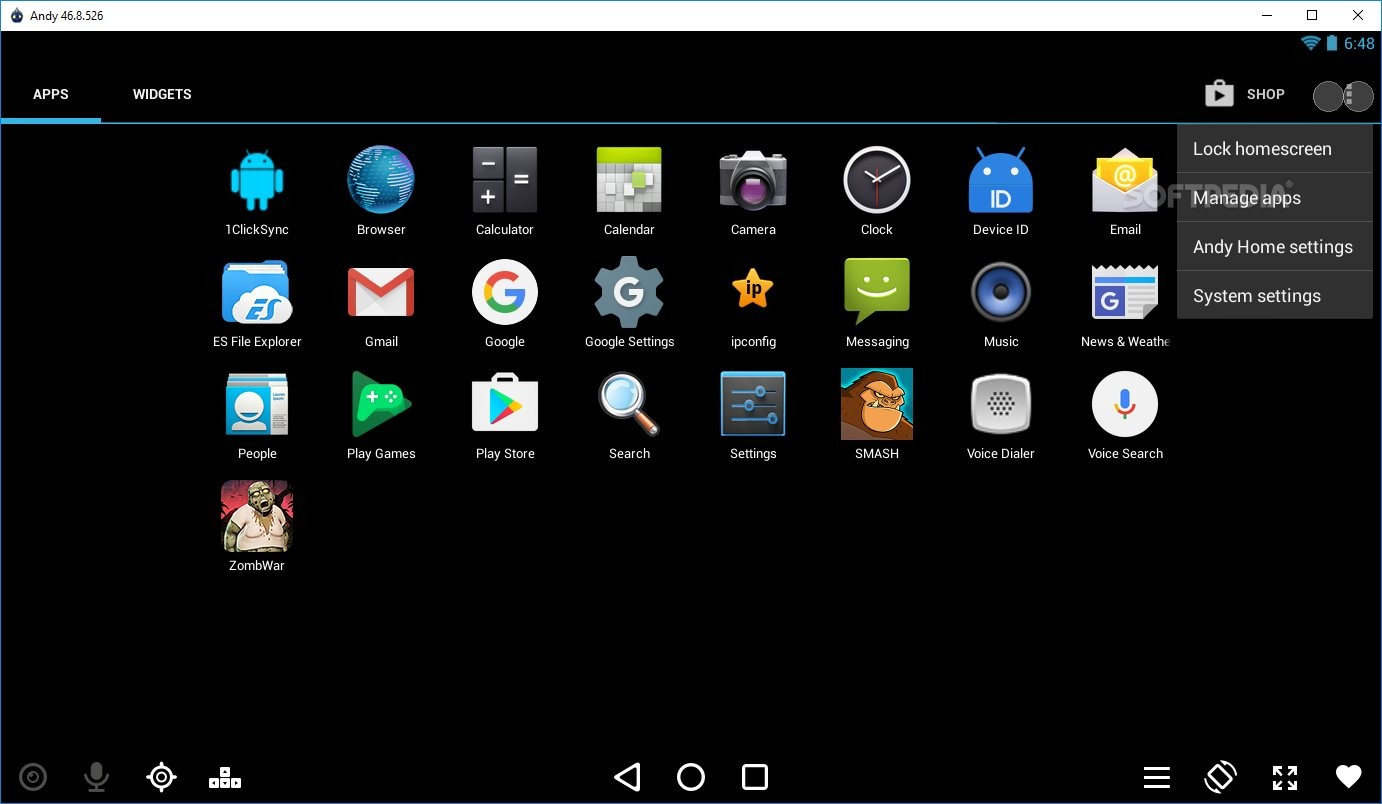Toggle fullscreen mode icon
The width and height of the screenshot is (1382, 804).
coord(1285,777)
